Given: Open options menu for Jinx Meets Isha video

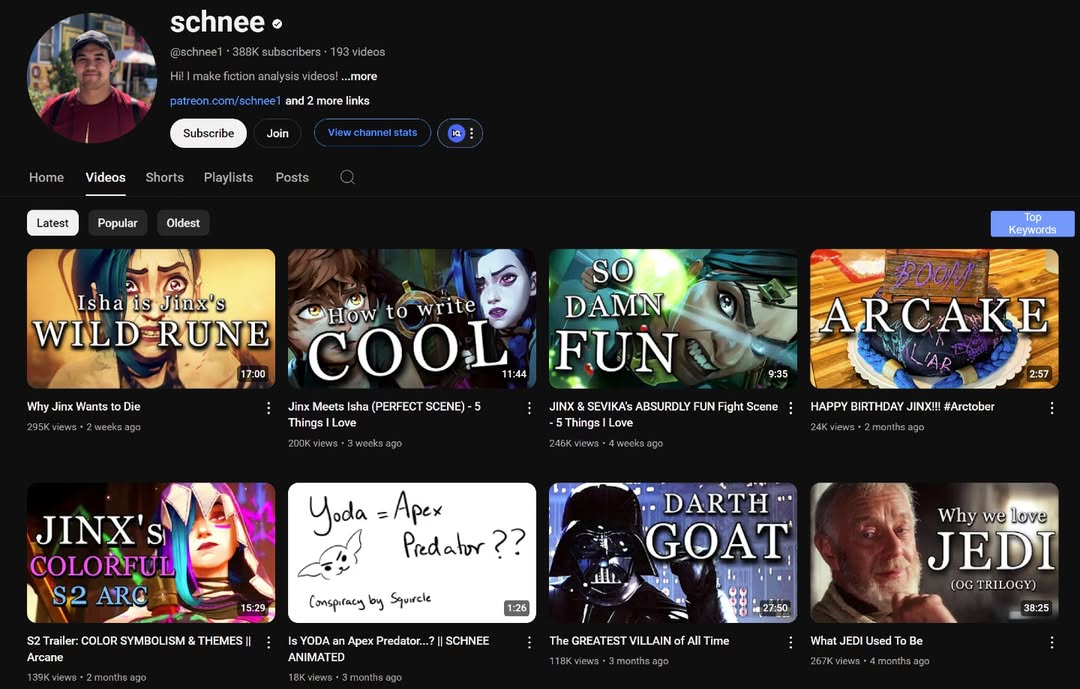Looking at the screenshot, I should (529, 408).
